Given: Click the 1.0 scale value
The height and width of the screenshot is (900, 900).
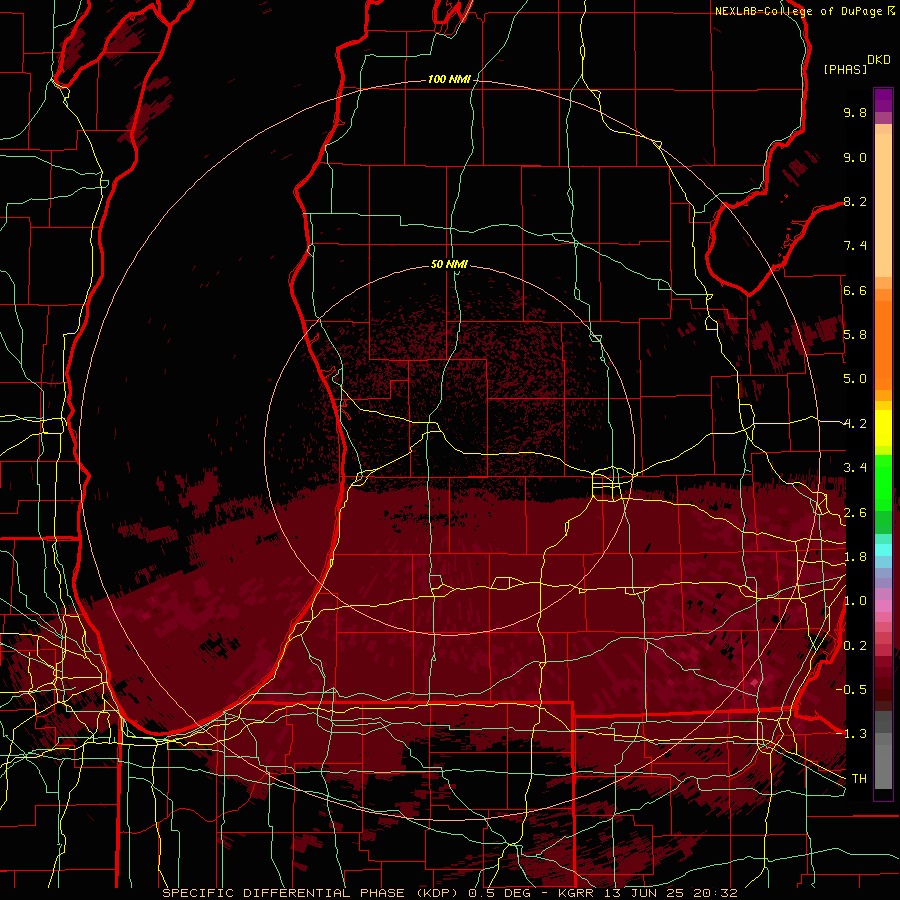Looking at the screenshot, I should [x=855, y=601].
